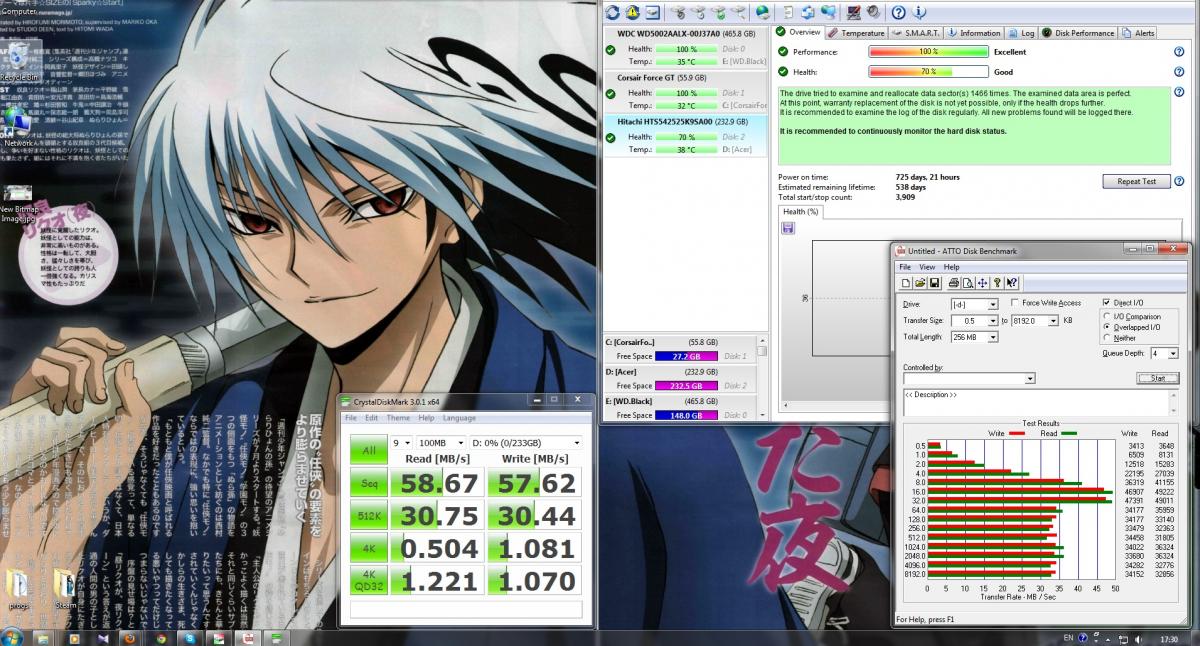
Task: Click the Windows Start orb
Action: pos(13,636)
